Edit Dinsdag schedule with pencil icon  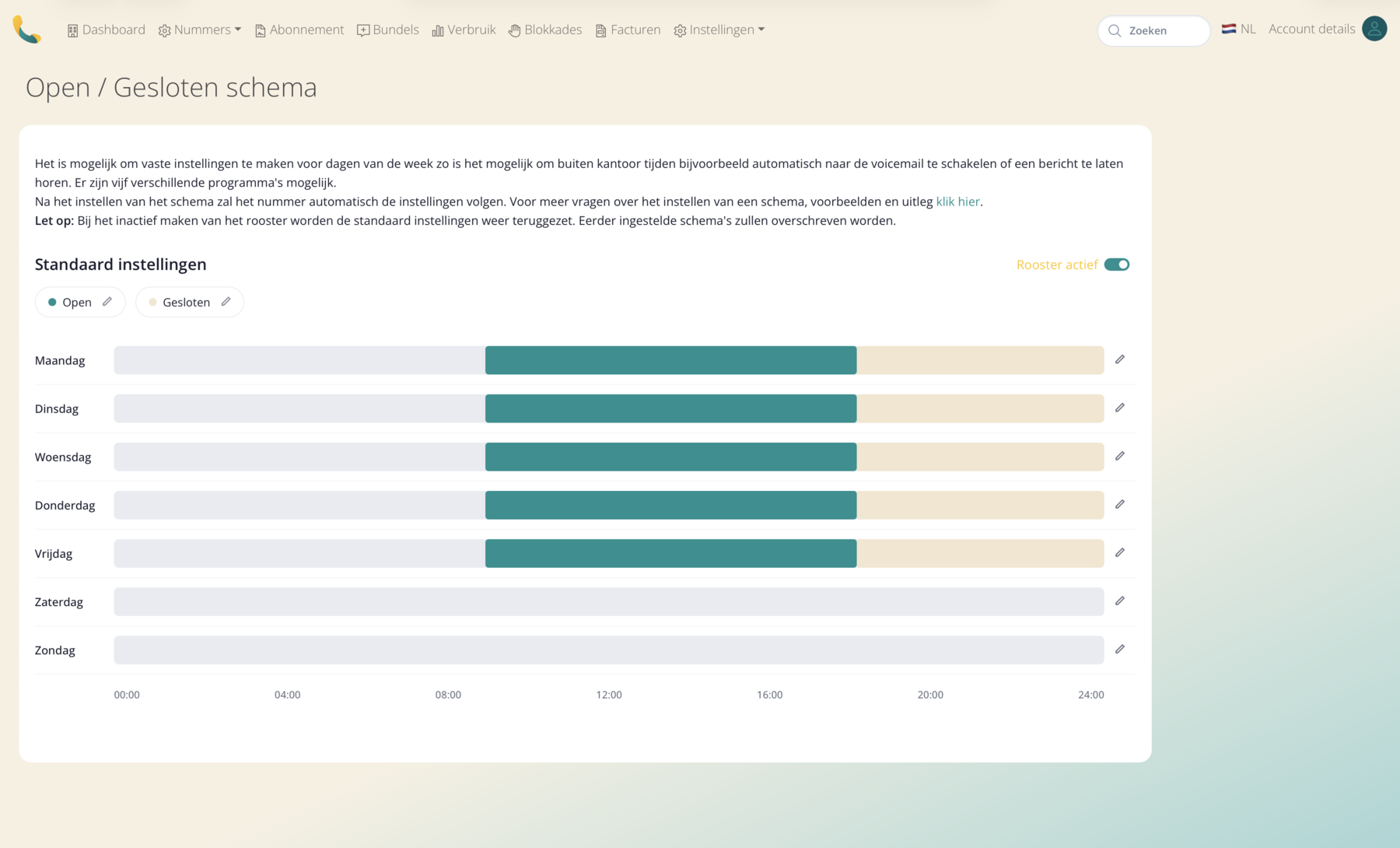click(x=1120, y=408)
